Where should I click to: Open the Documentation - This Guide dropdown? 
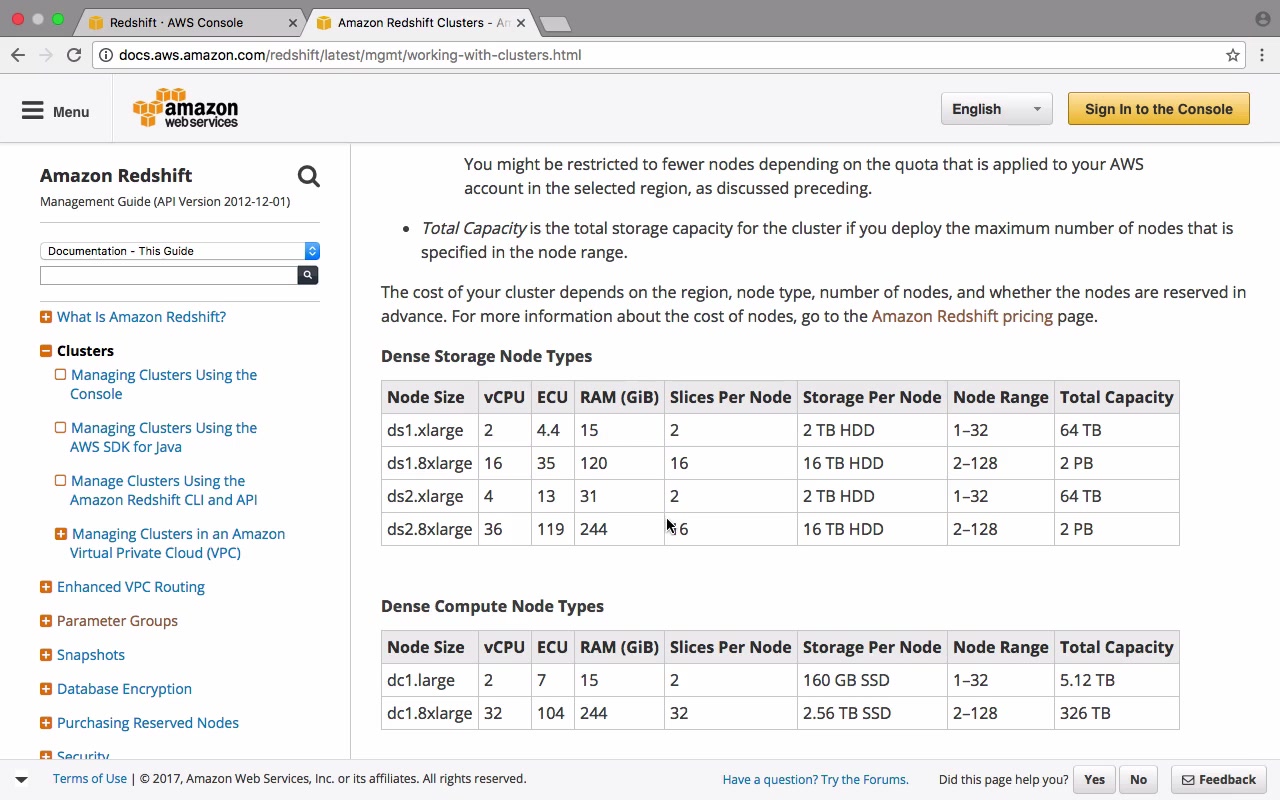(179, 251)
